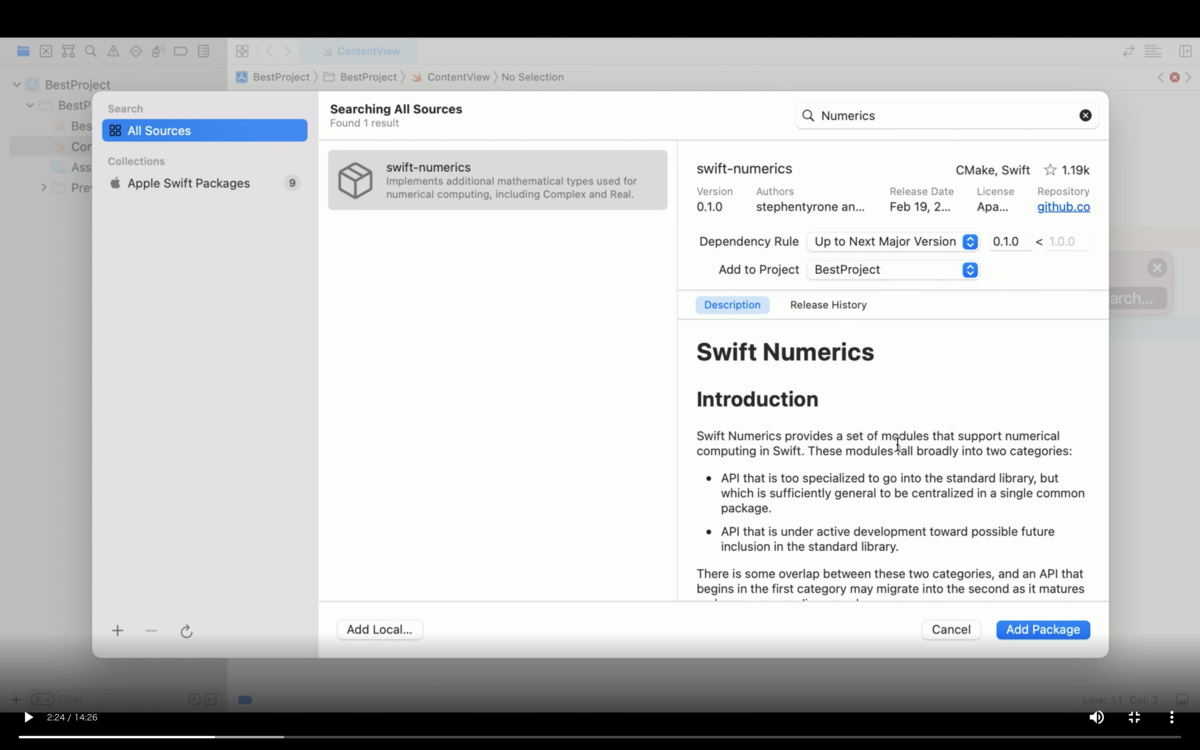
Task: Open the Debug navigator spray icon
Action: 158,51
